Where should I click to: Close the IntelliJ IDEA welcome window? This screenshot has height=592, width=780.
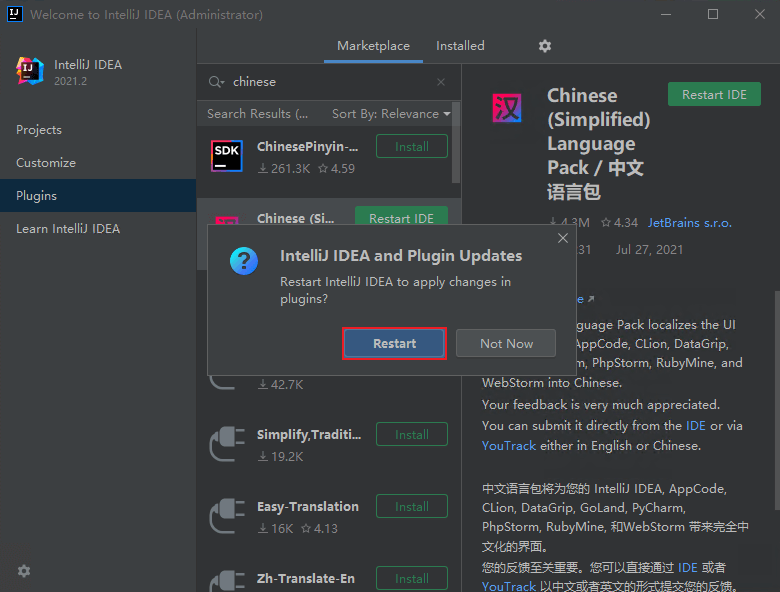tap(760, 14)
